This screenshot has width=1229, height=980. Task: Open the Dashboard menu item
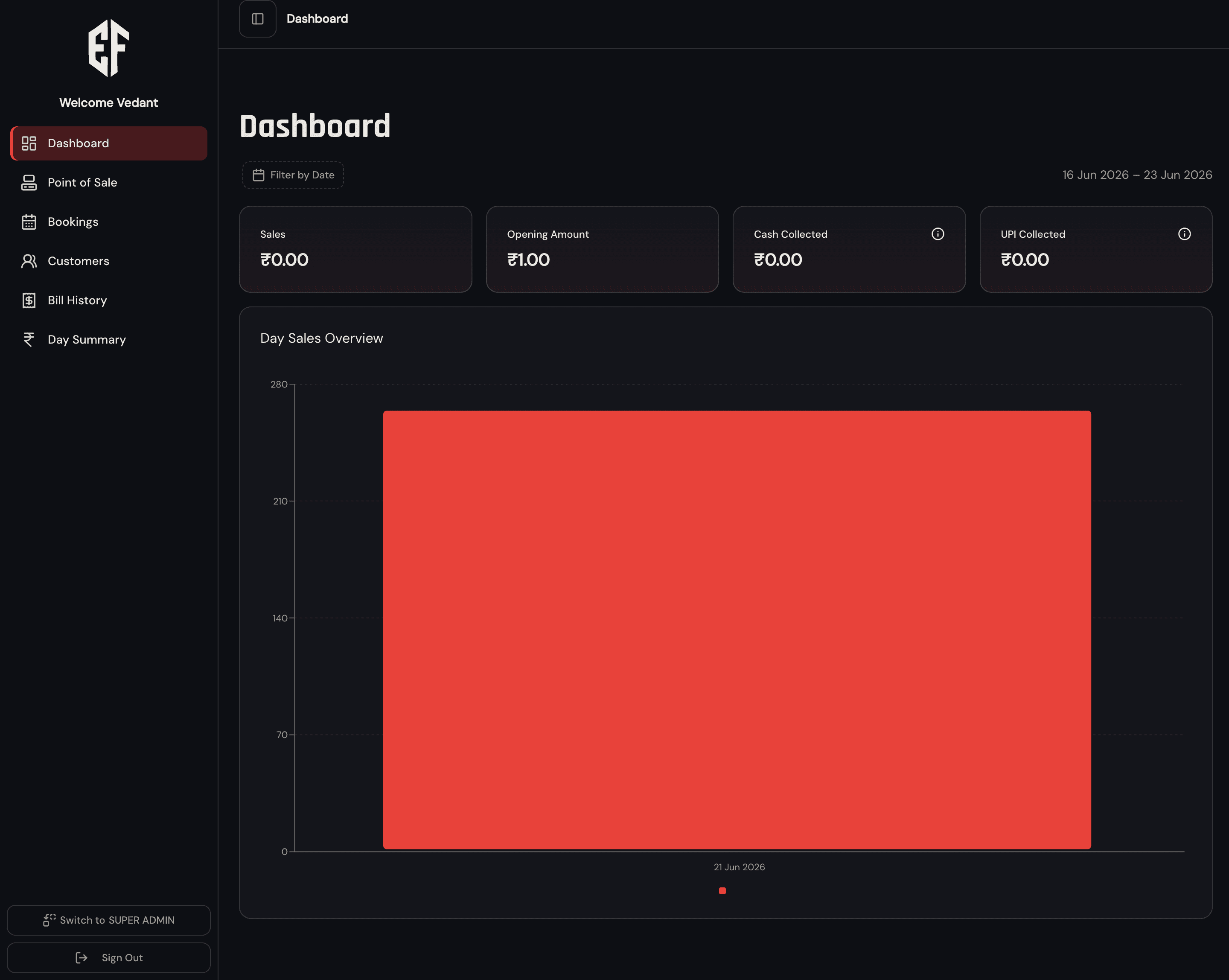pyautogui.click(x=109, y=143)
